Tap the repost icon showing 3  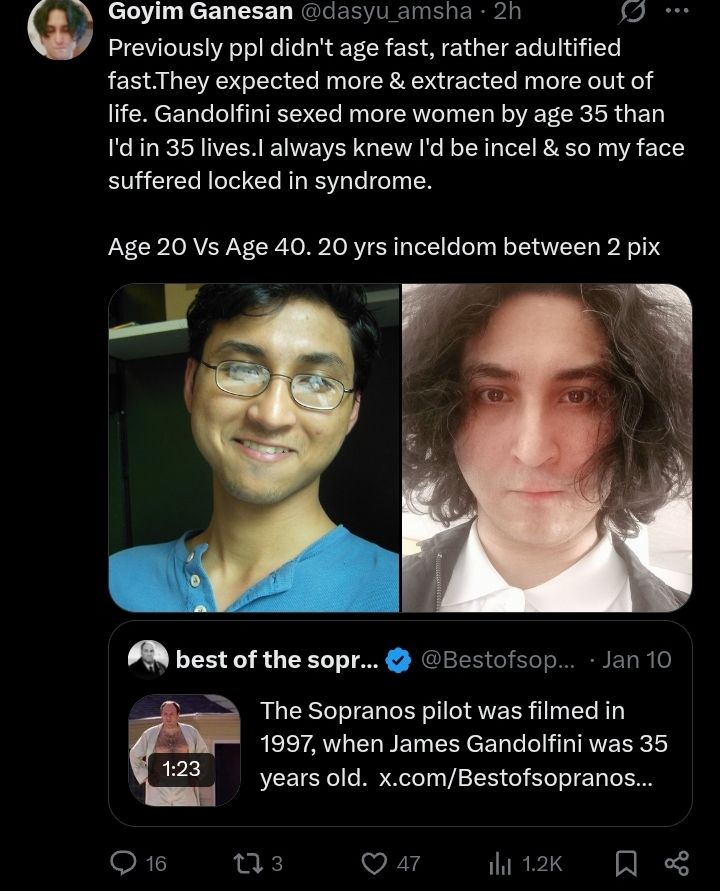(248, 863)
